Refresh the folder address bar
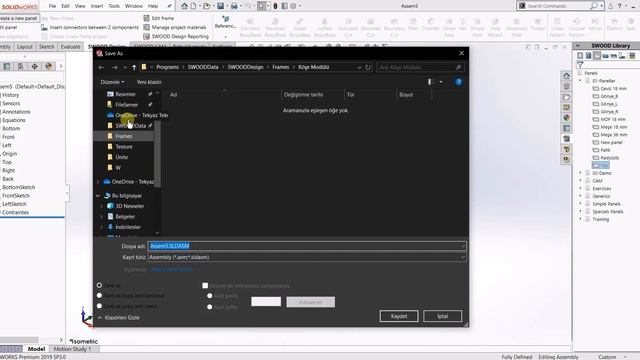Screen dimensions: 640x360 368,67
